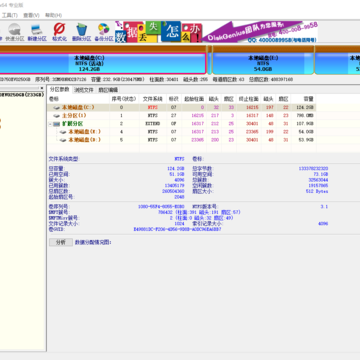
Task: Click the drive icon beside 本地磁盘(C:) row
Action: (x=57, y=108)
